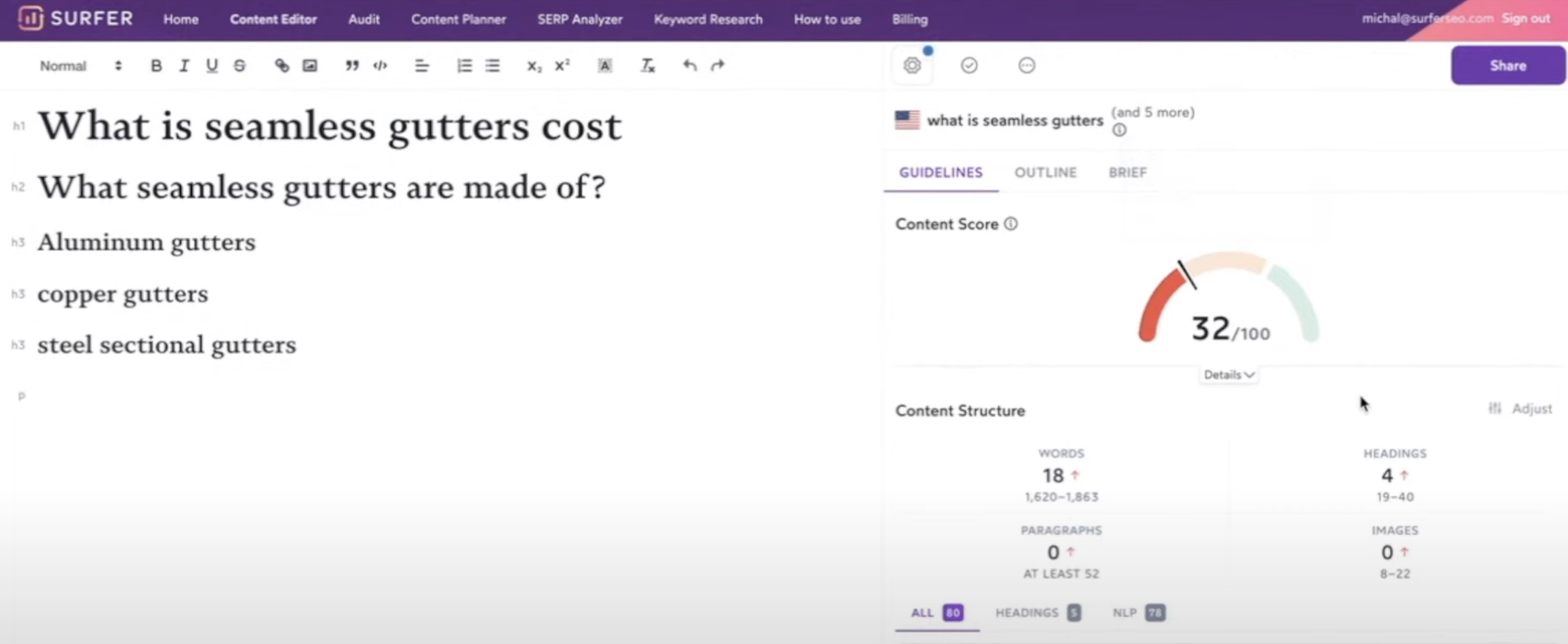Image resolution: width=1568 pixels, height=644 pixels.
Task: Open the settings gear in the sidebar
Action: pyautogui.click(x=912, y=65)
